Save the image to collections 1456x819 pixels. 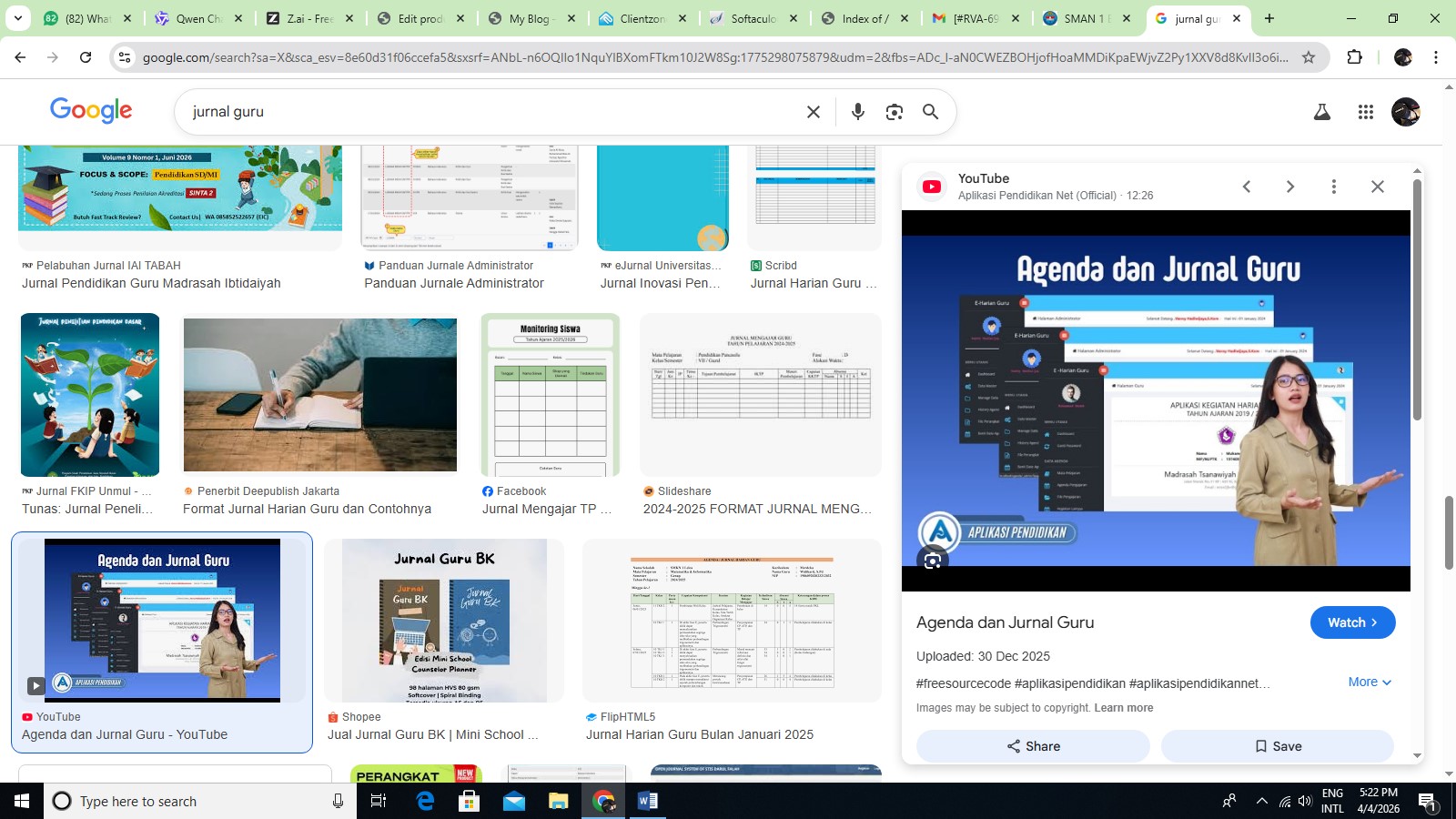coord(1278,746)
